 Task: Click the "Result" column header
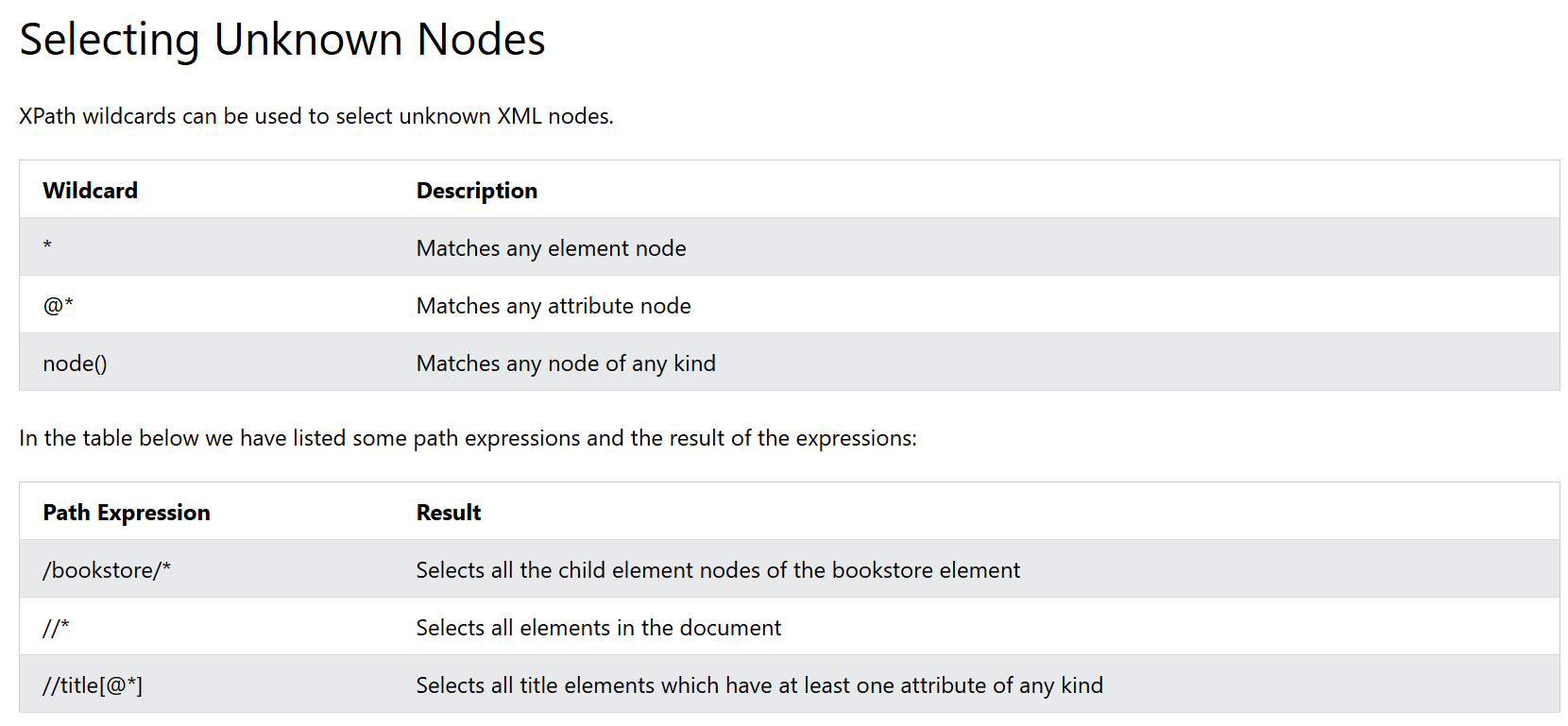pos(449,513)
